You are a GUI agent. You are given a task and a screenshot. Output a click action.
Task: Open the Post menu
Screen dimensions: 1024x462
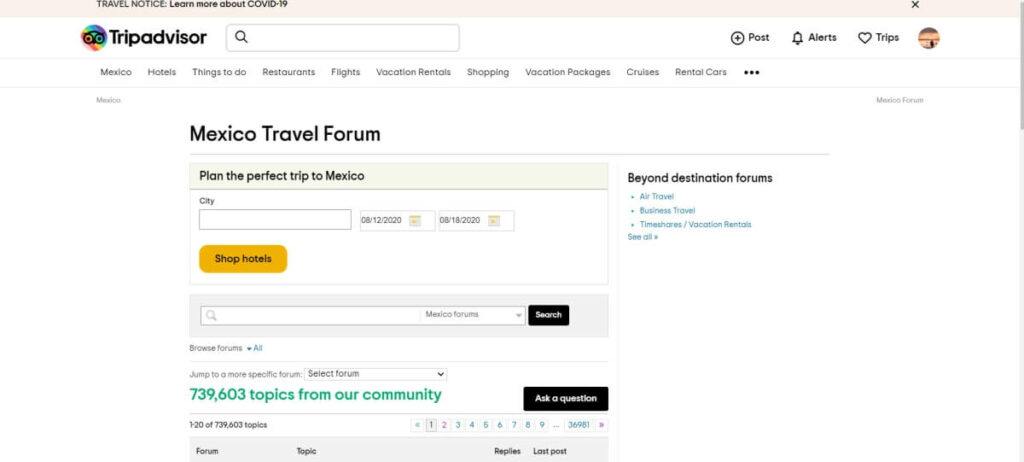750,38
